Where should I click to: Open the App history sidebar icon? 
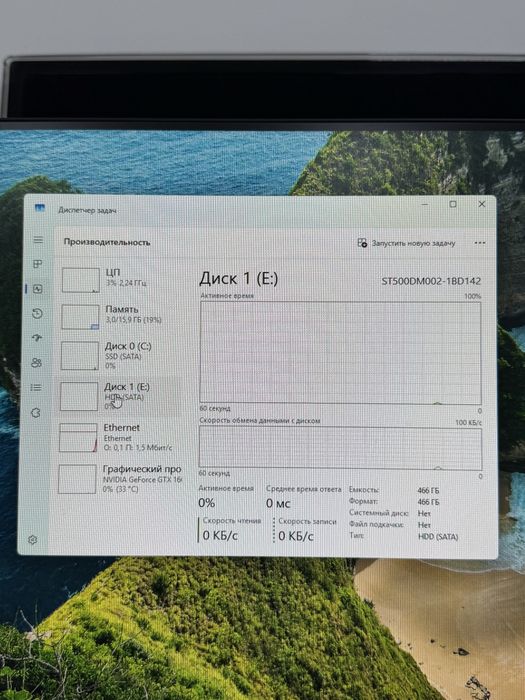(x=38, y=314)
